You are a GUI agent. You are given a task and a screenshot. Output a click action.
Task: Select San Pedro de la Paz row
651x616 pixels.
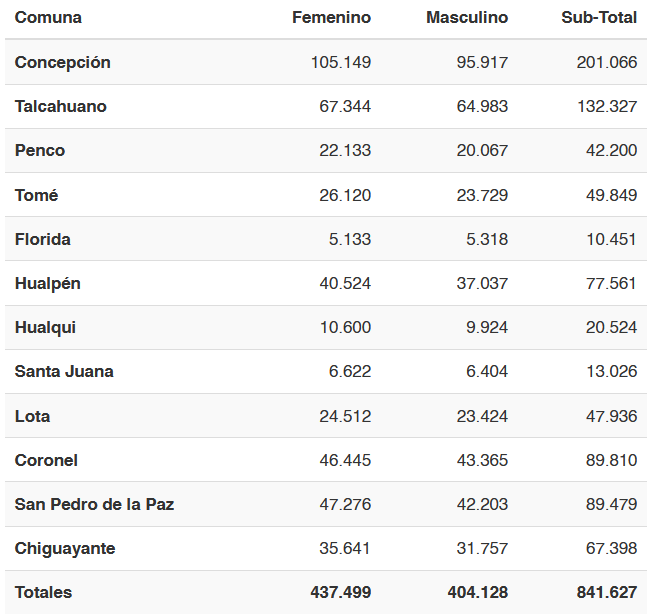coord(326,504)
